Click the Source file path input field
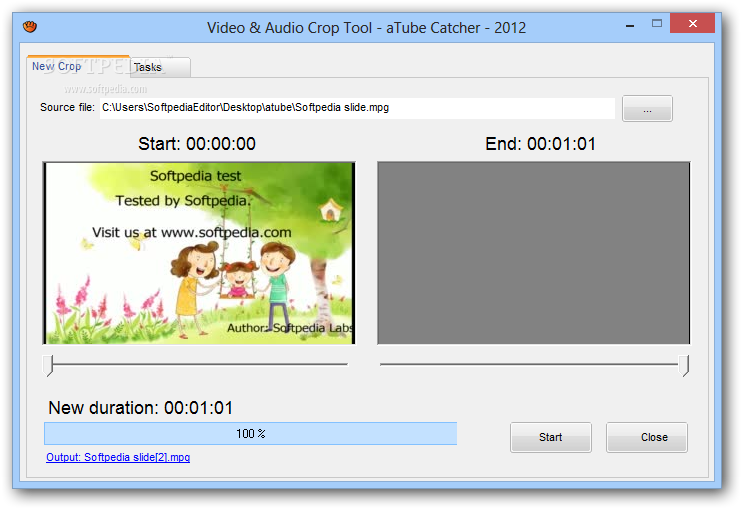 [x=357, y=108]
